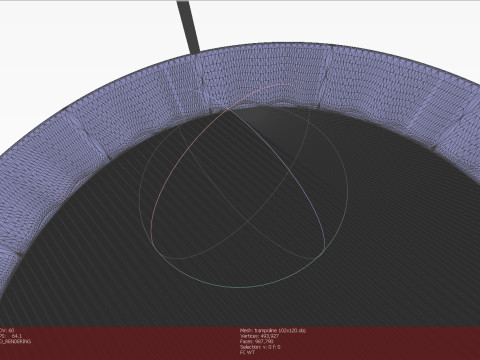Click the FC WT status line
This screenshot has width=480, height=360.
247,352
